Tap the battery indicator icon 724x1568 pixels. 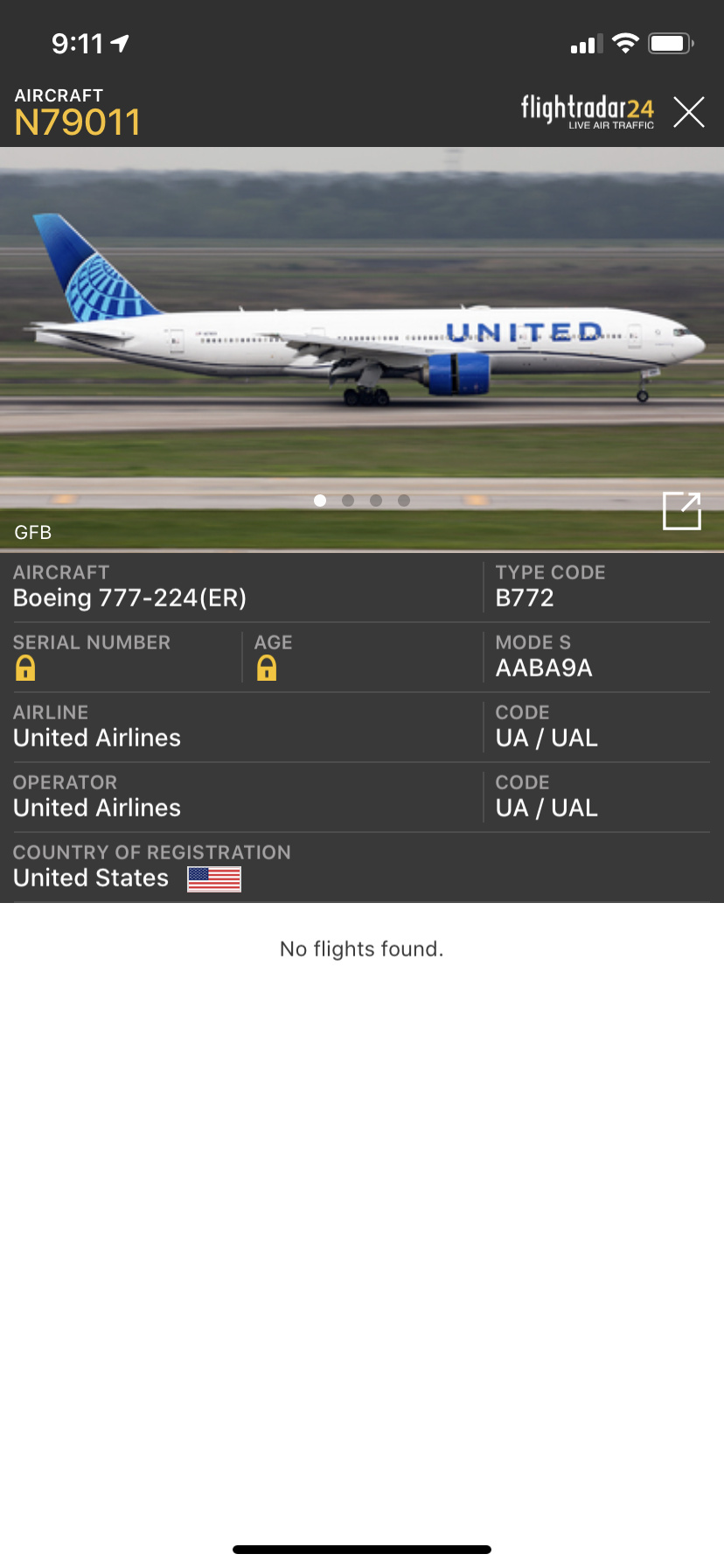coord(671,43)
